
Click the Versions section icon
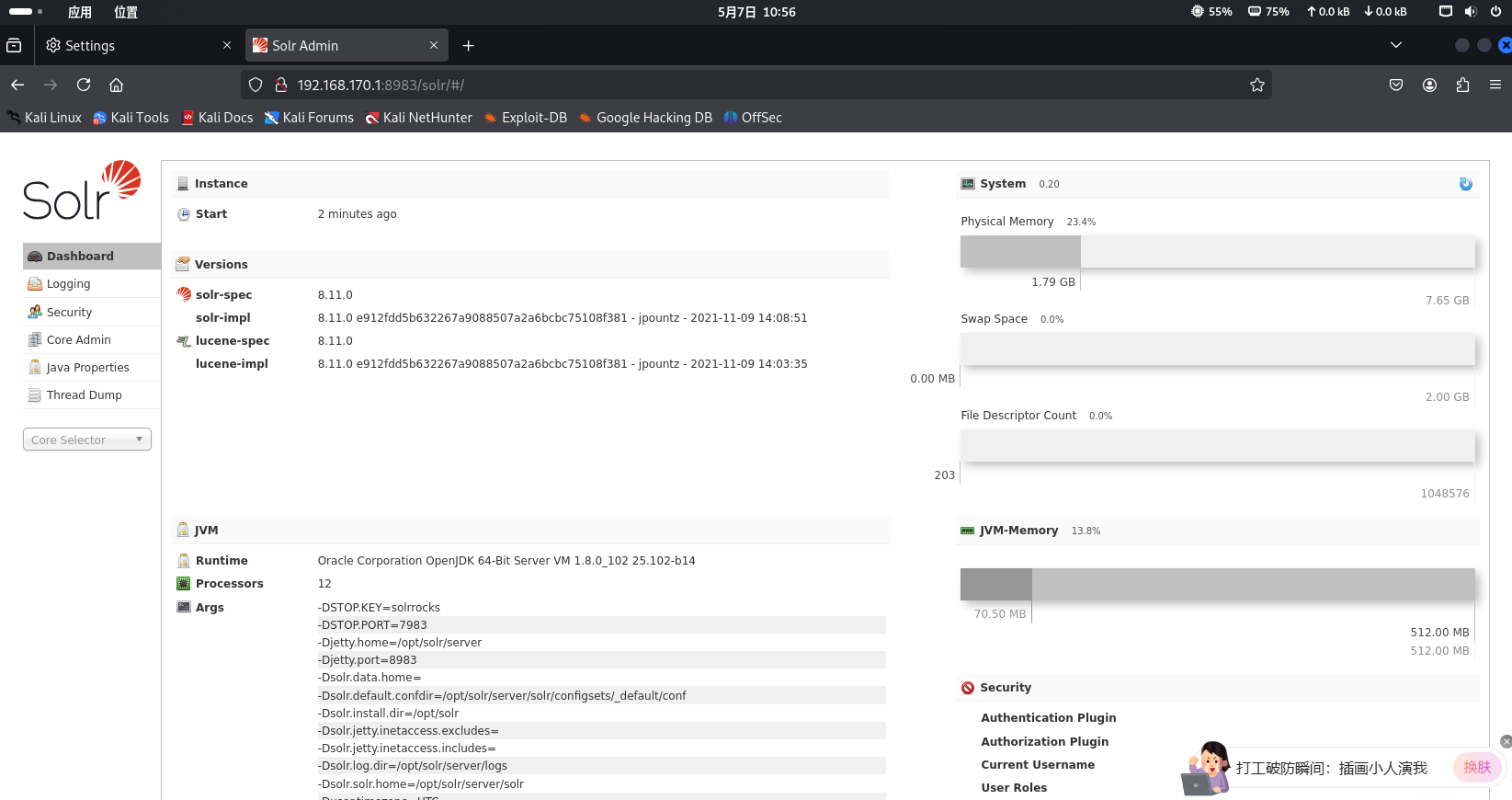(x=183, y=264)
